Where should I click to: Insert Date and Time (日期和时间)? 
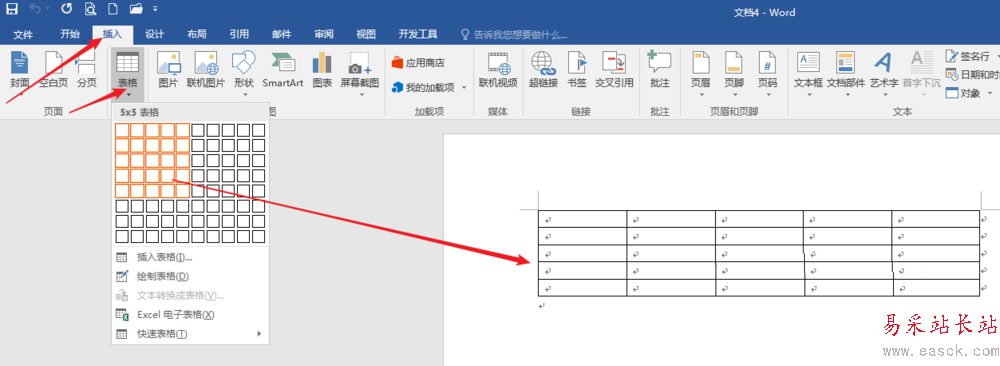(972, 75)
